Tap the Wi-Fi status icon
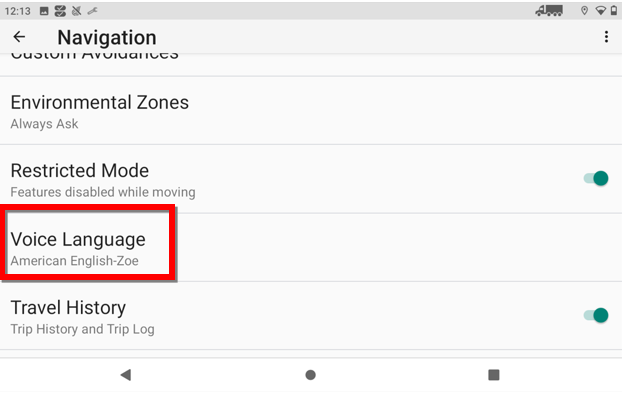The height and width of the screenshot is (395, 623). (600, 11)
